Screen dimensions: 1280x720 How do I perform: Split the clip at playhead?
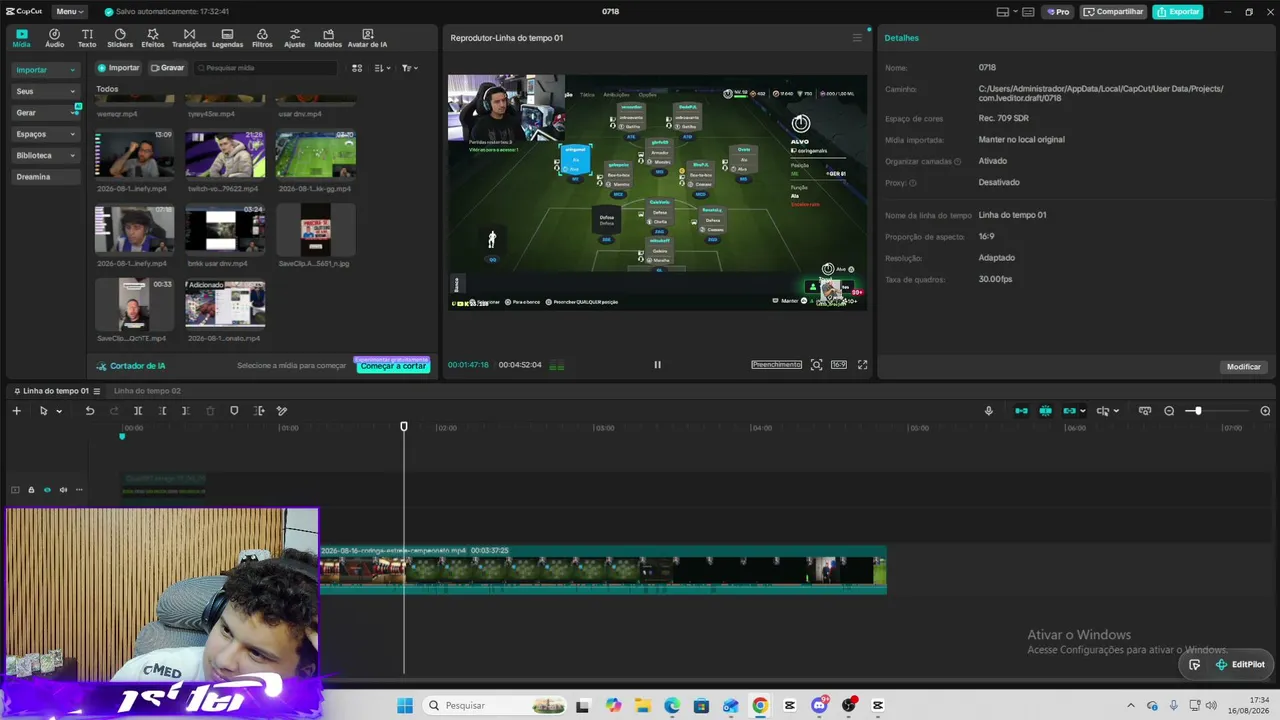pos(138,411)
